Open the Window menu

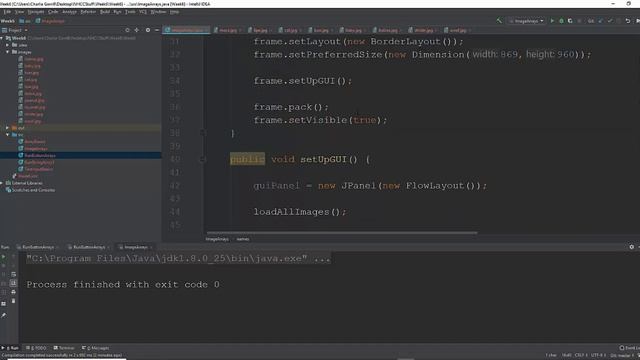(158, 12)
